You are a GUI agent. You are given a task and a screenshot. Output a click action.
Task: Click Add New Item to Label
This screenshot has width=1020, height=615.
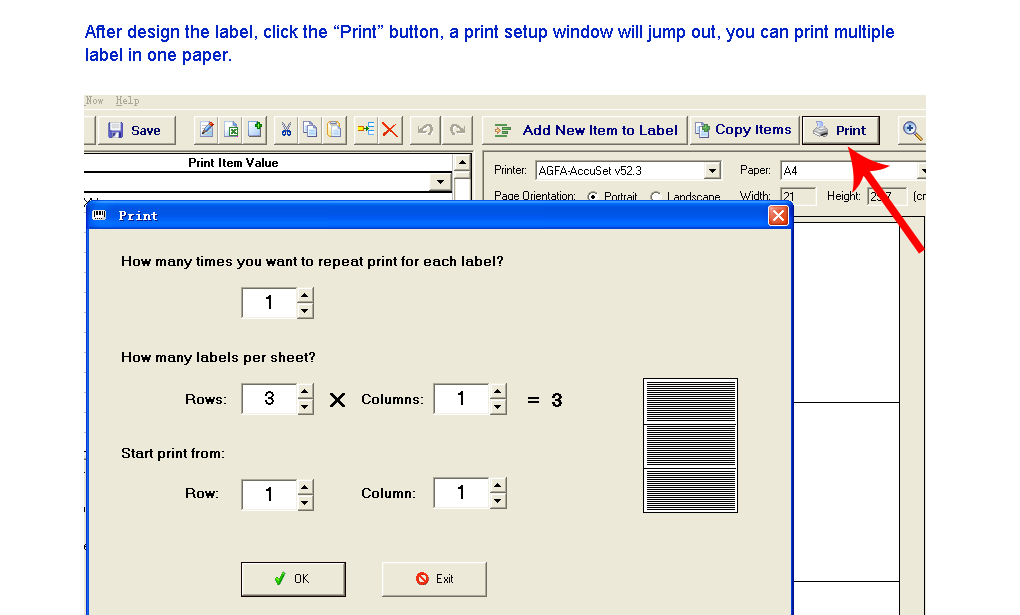[x=586, y=130]
